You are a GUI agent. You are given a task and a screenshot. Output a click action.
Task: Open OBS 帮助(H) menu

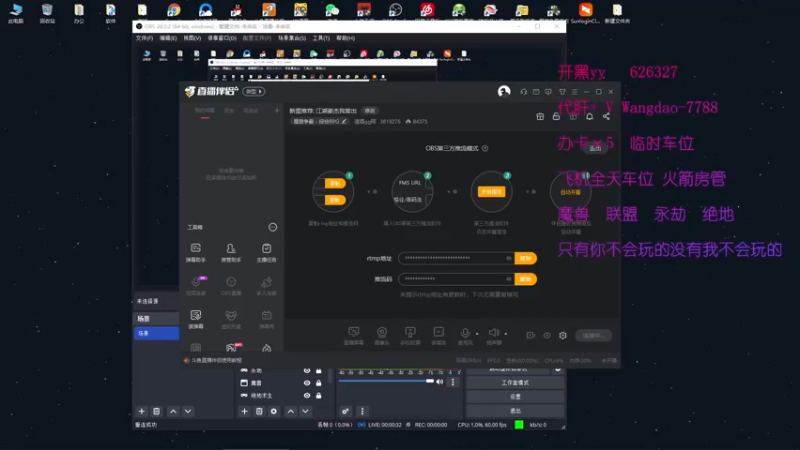coord(345,38)
